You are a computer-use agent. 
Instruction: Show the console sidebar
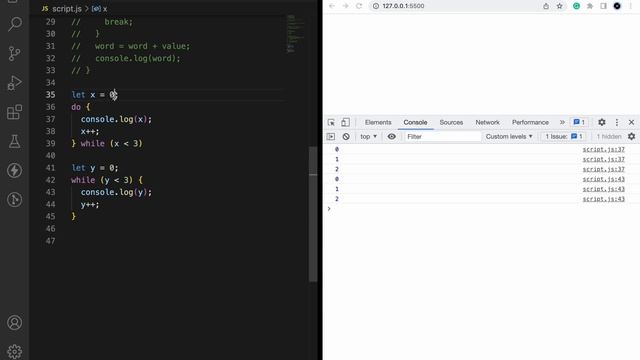(331, 136)
